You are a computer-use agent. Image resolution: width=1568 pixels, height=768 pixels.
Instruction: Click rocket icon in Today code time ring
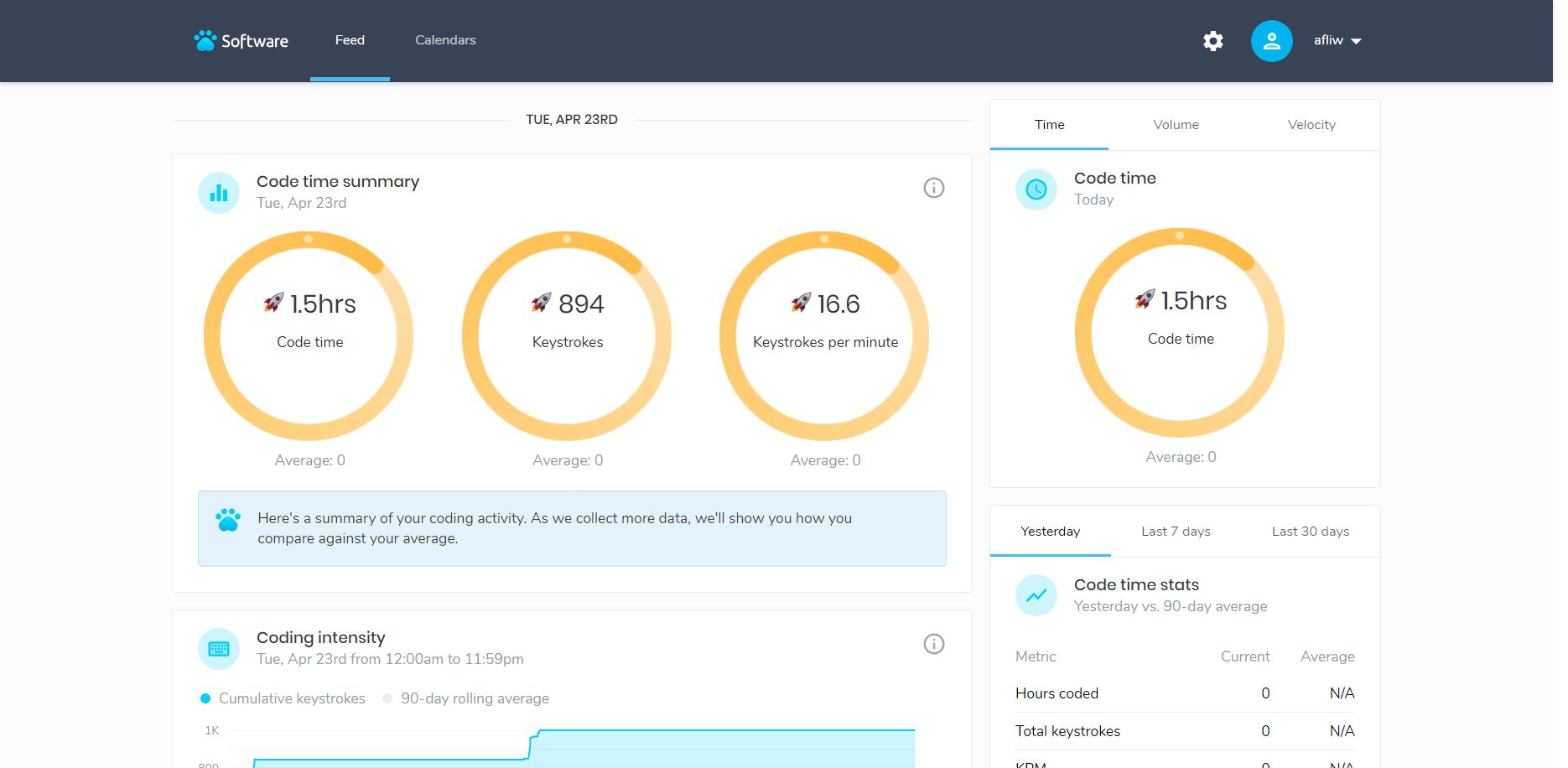coord(1145,298)
